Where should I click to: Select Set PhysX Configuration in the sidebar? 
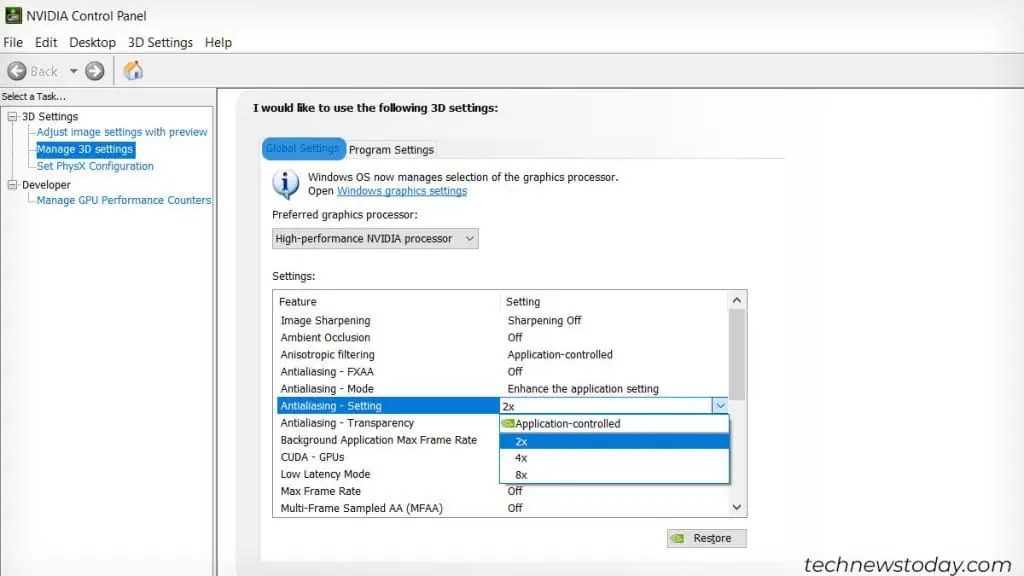tap(93, 166)
